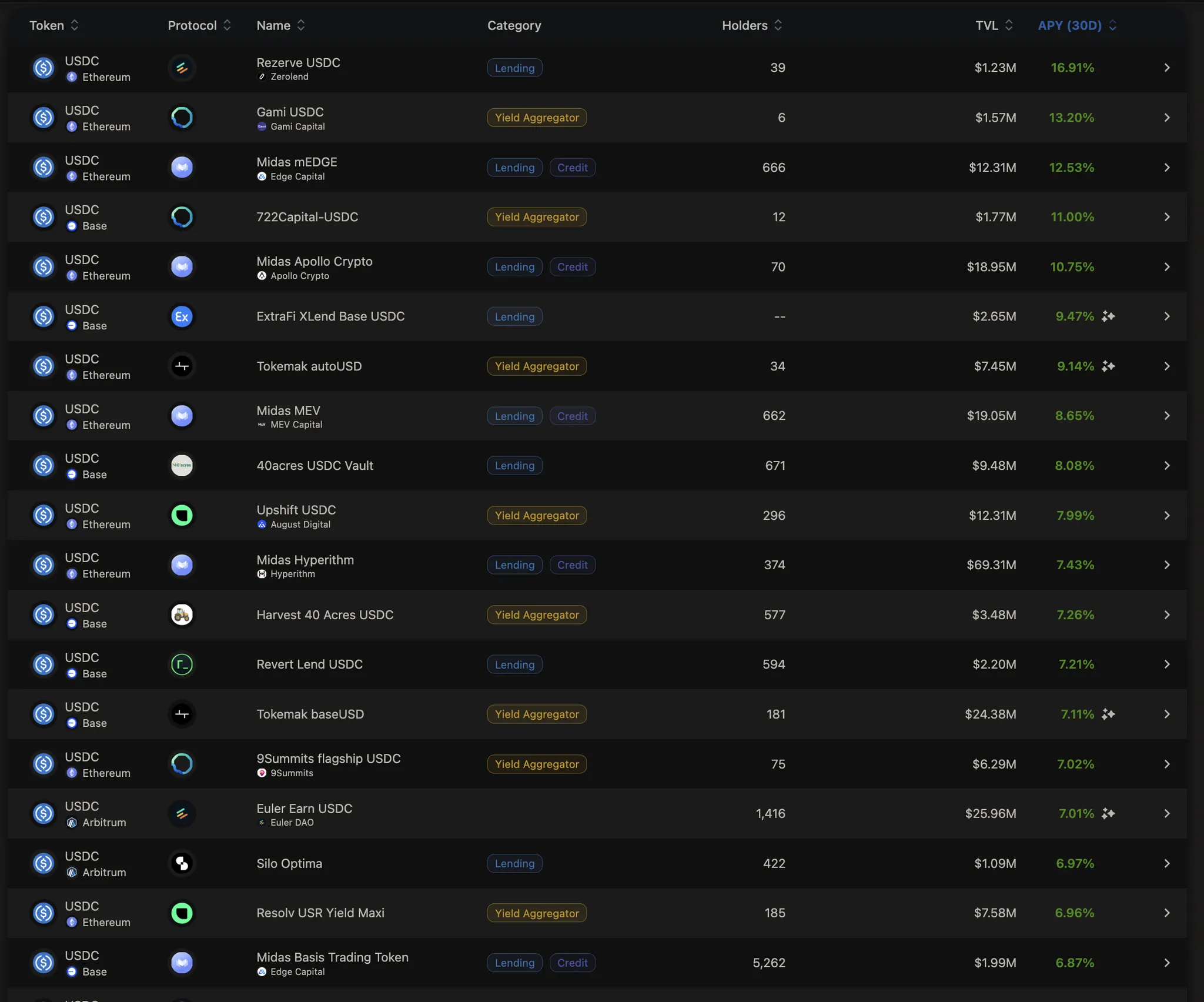This screenshot has height=1002, width=1204.
Task: Click sparkle icon next to 9.47% APY
Action: 1108,316
